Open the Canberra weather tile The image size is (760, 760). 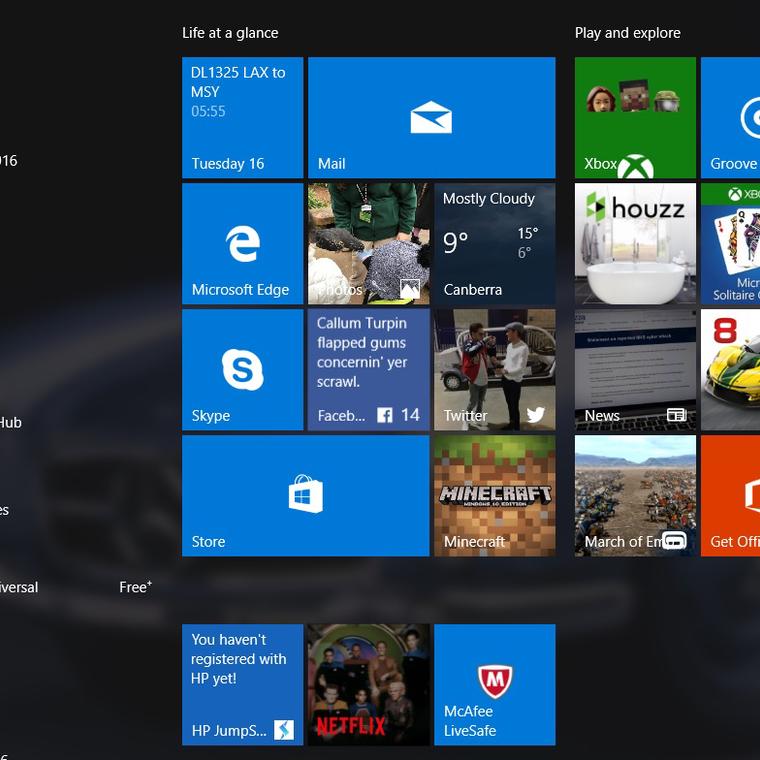coord(494,244)
